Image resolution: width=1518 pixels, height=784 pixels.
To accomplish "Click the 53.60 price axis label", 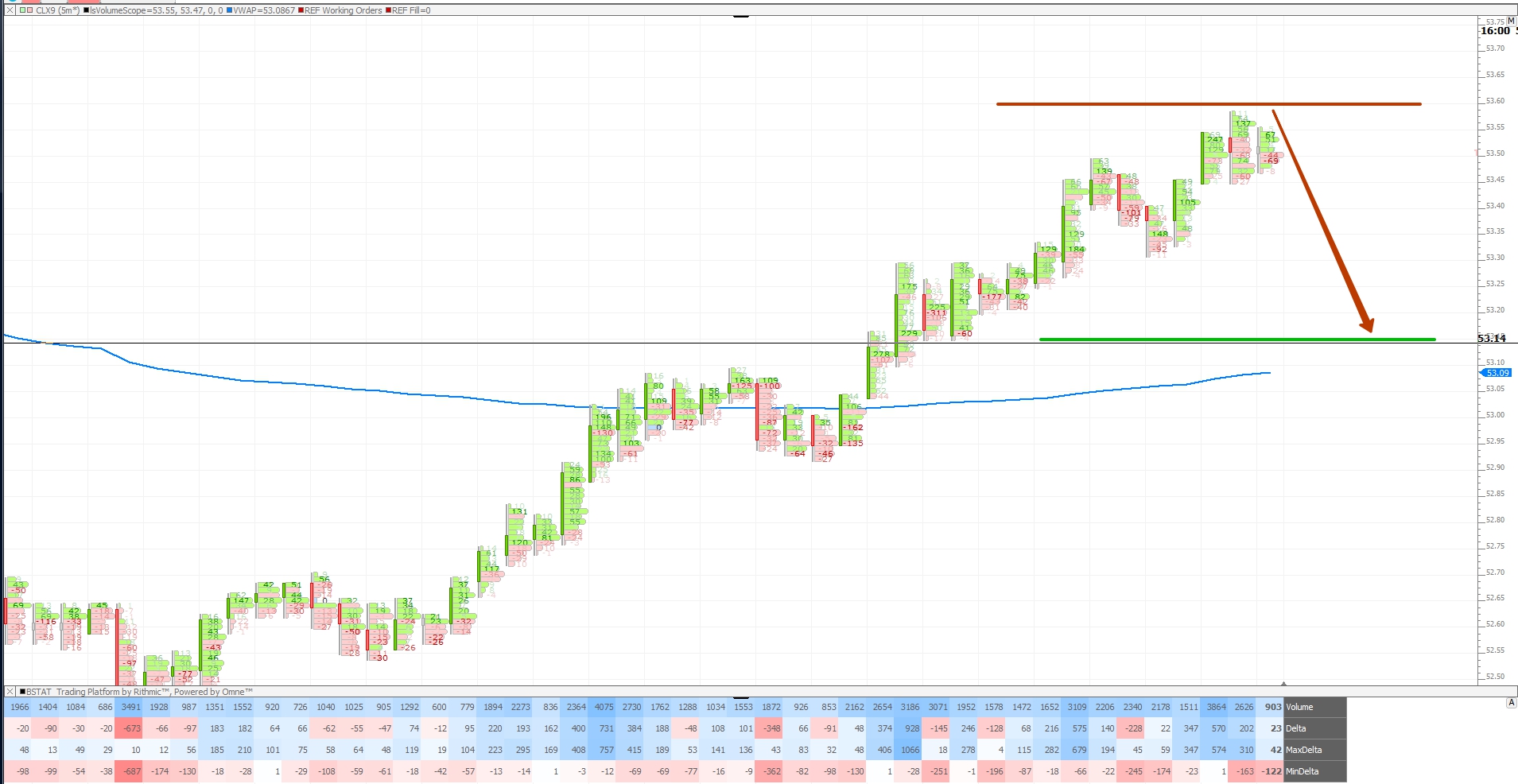I will (1495, 101).
